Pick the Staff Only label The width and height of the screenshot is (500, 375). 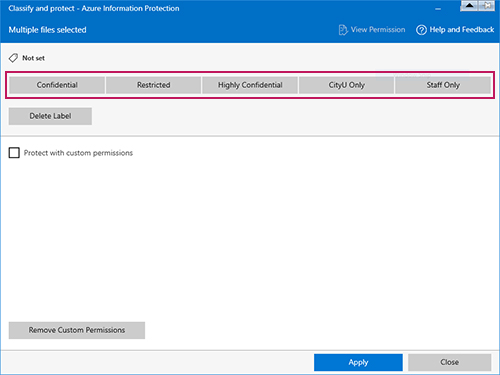click(x=443, y=85)
